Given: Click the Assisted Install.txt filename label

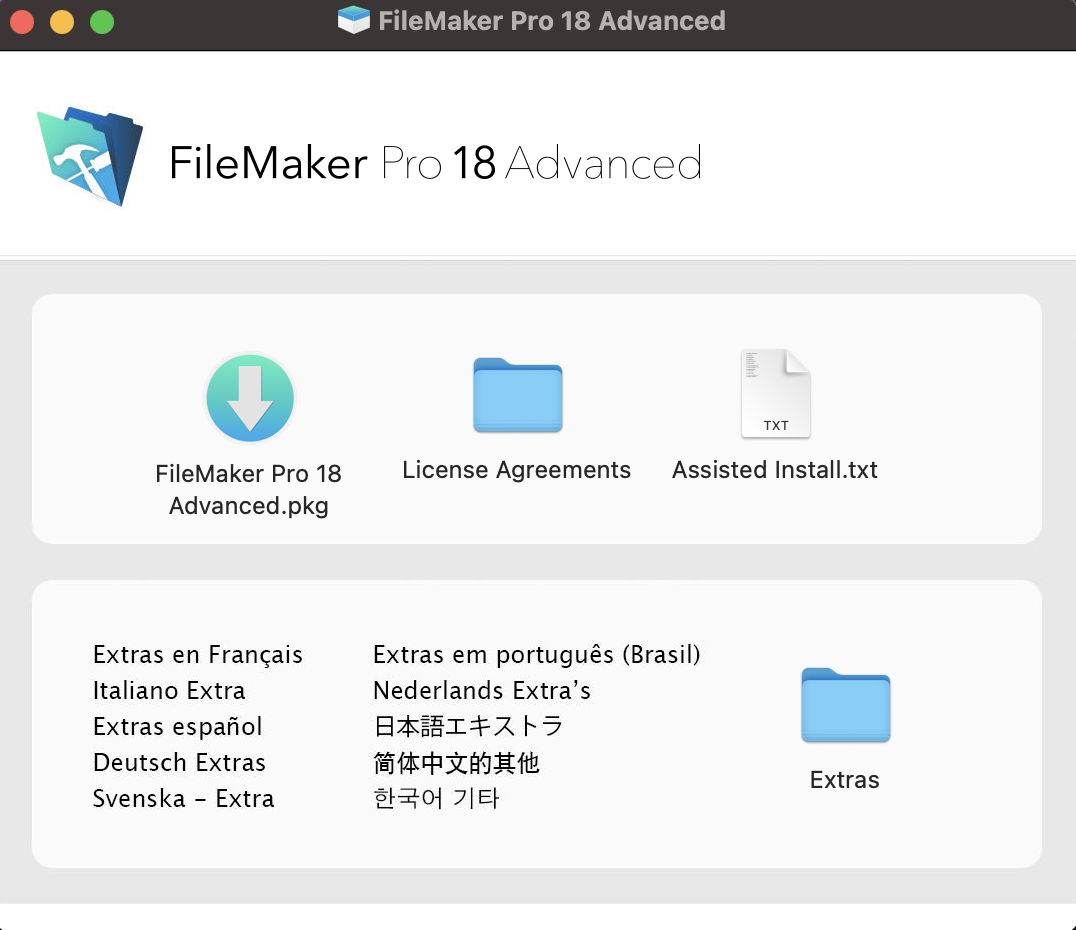Looking at the screenshot, I should (x=775, y=470).
